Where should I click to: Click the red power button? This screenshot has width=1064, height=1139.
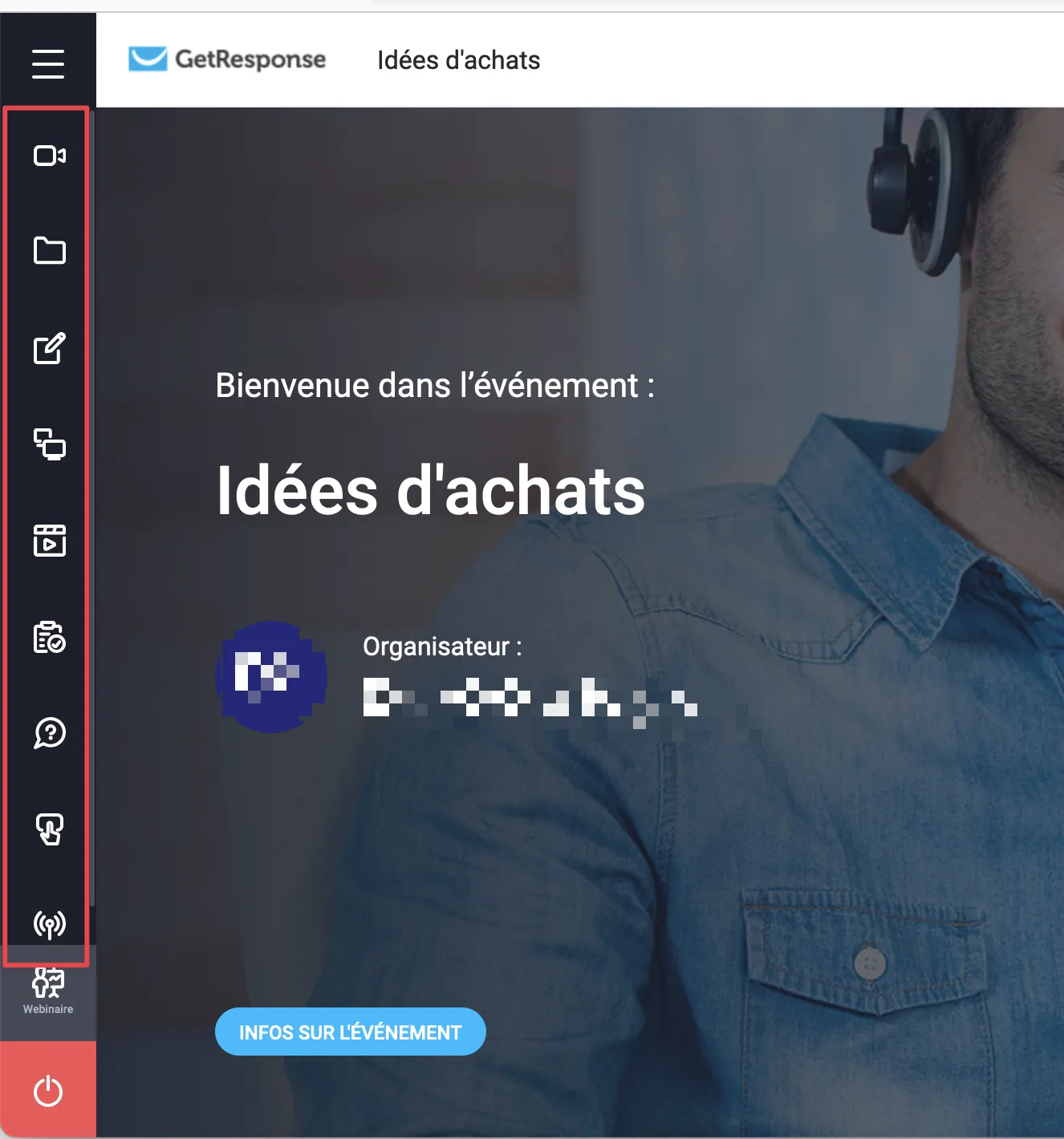click(48, 1091)
